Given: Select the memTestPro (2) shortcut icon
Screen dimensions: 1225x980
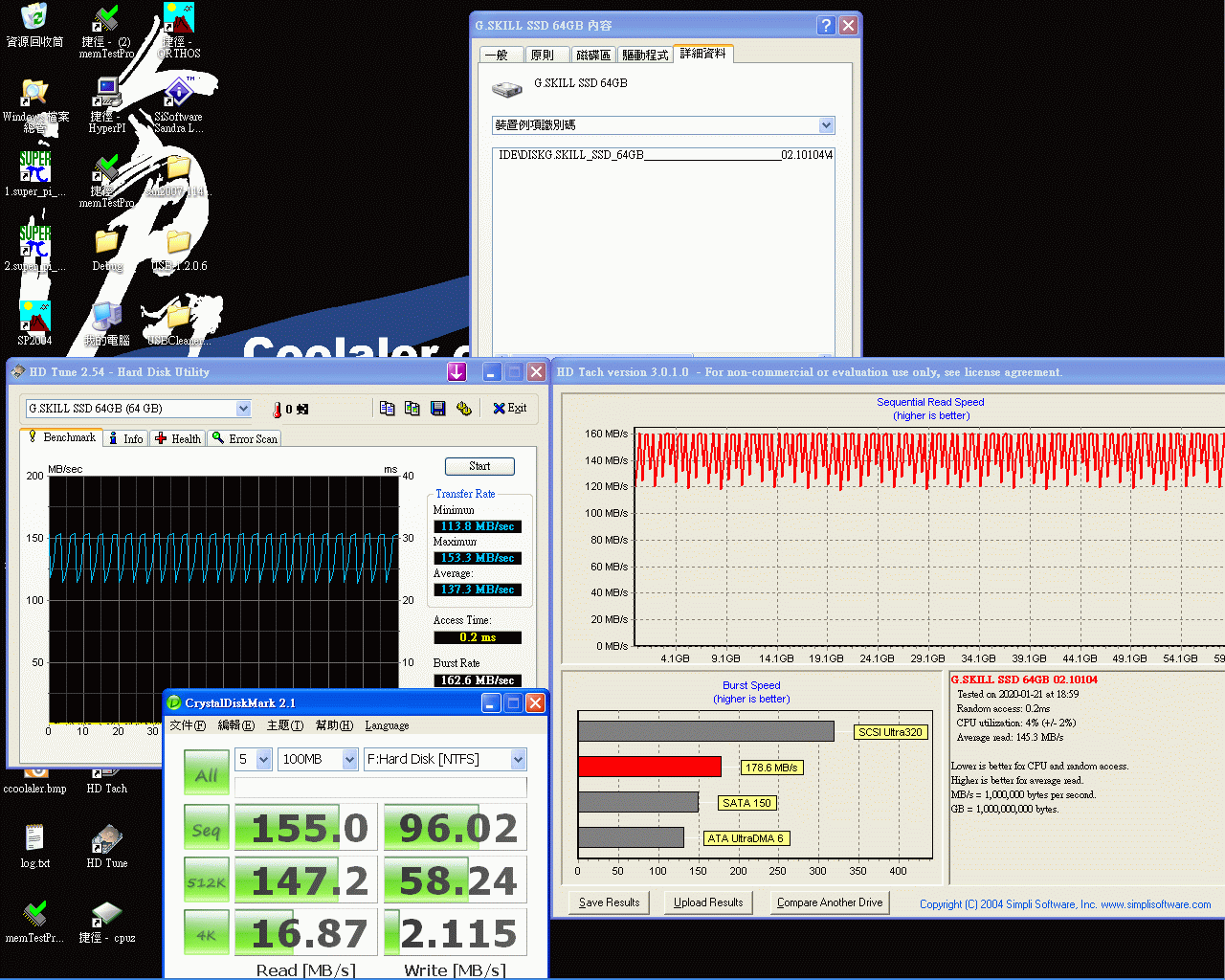Looking at the screenshot, I should (x=106, y=32).
